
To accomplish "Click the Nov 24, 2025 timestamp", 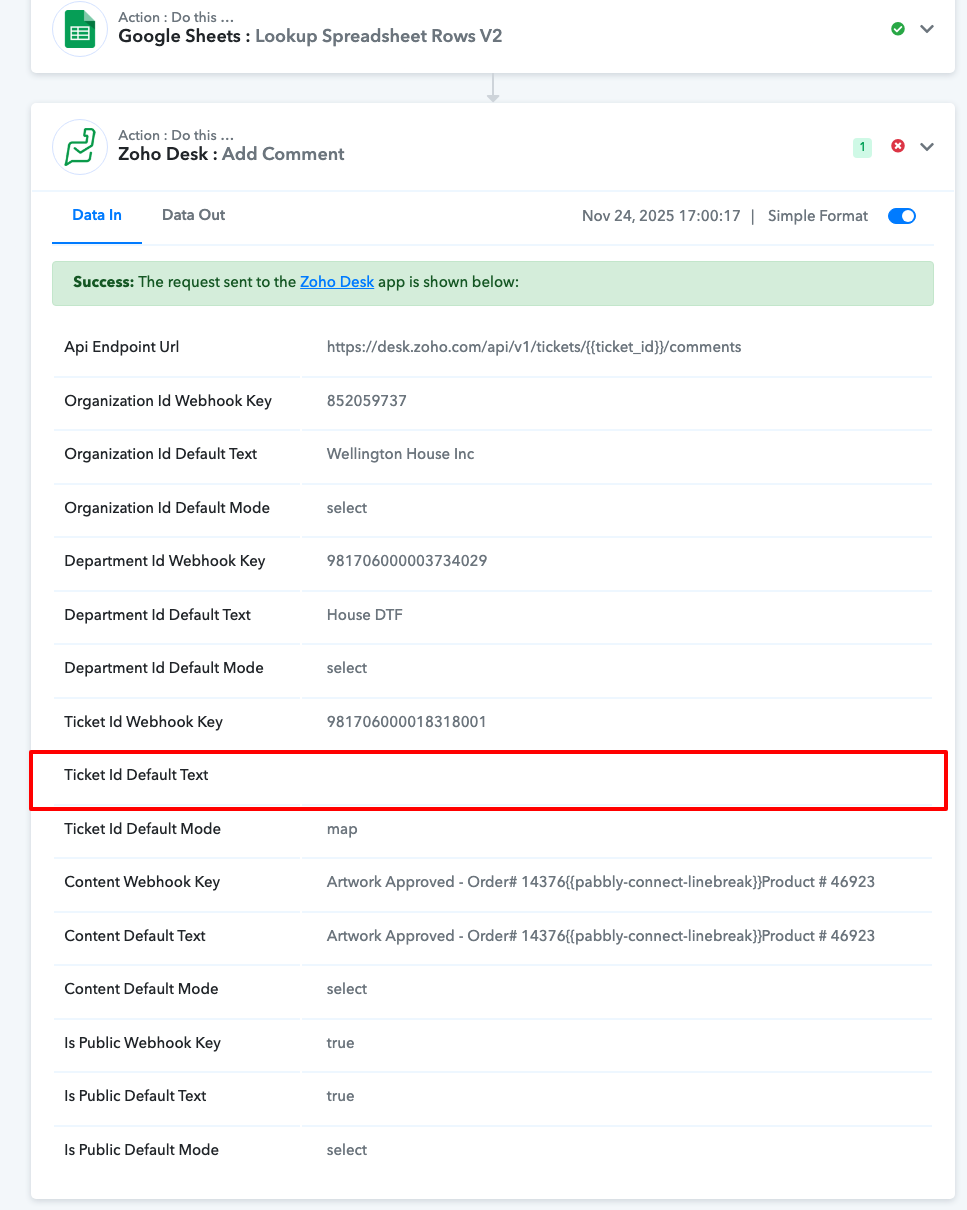I will pos(660,216).
